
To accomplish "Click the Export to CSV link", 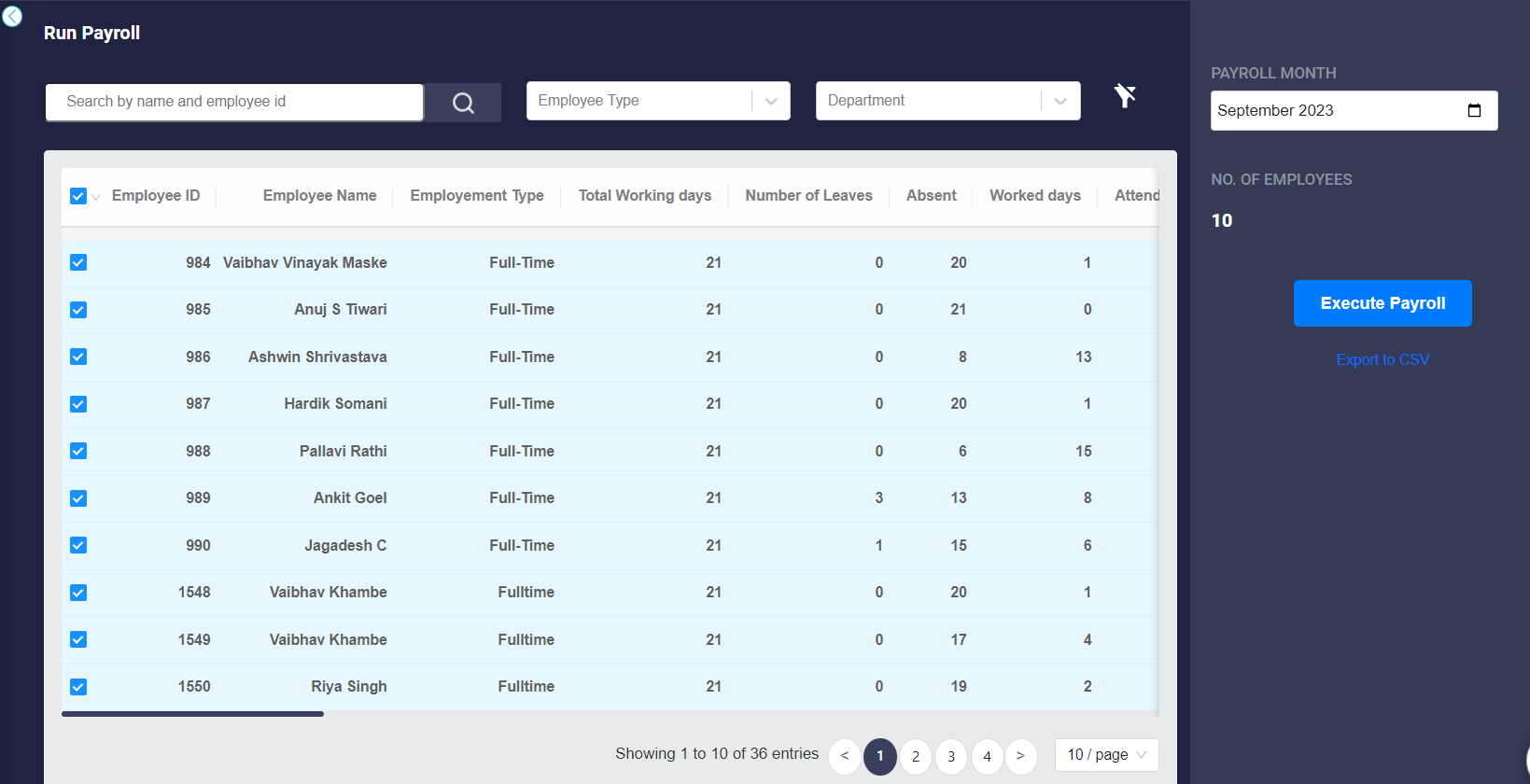I will (x=1382, y=359).
